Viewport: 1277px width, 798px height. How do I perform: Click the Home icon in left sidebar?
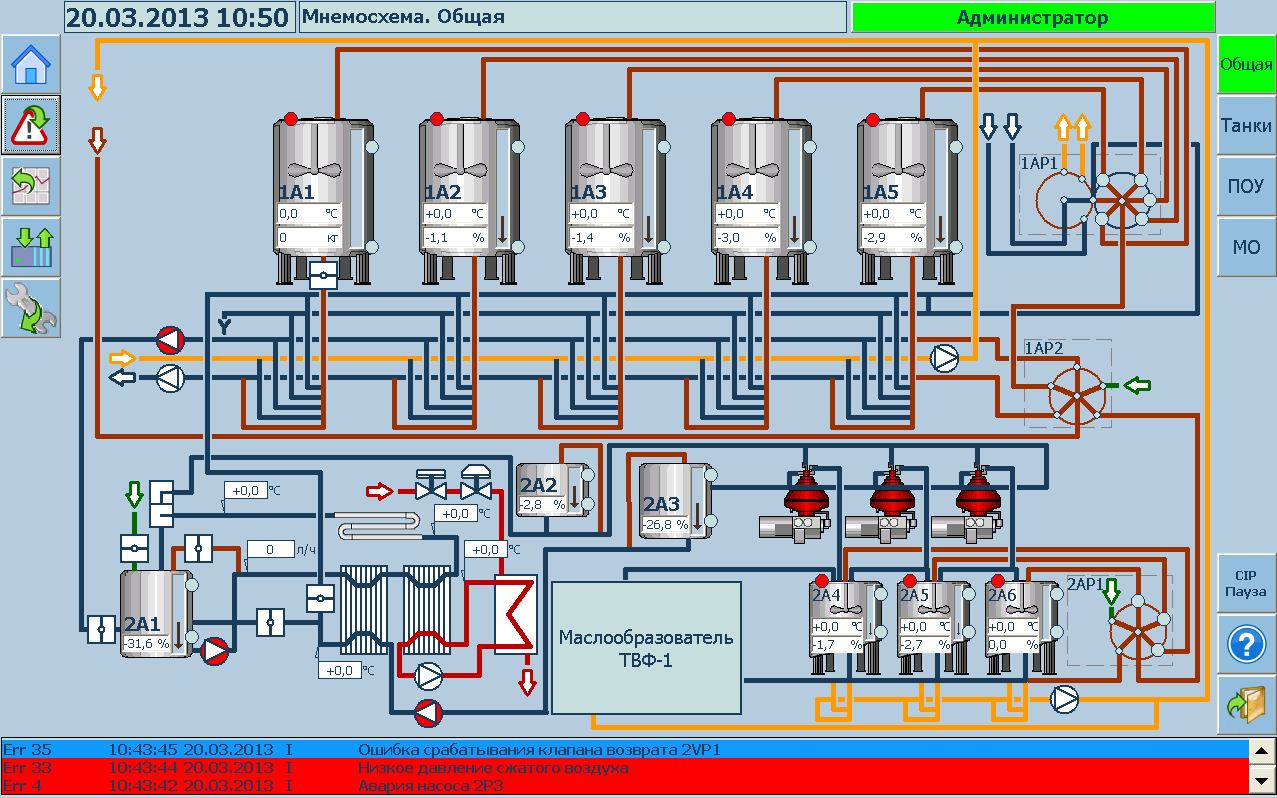tap(30, 64)
